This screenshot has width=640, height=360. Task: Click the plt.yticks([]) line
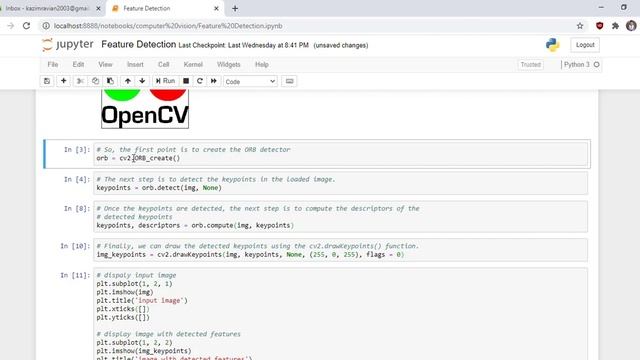point(123,317)
